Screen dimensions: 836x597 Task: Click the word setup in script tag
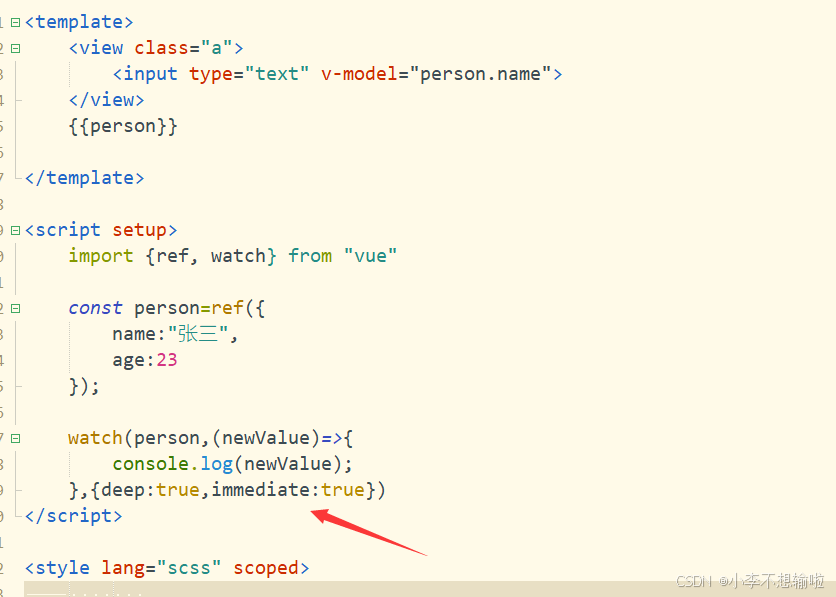click(139, 230)
